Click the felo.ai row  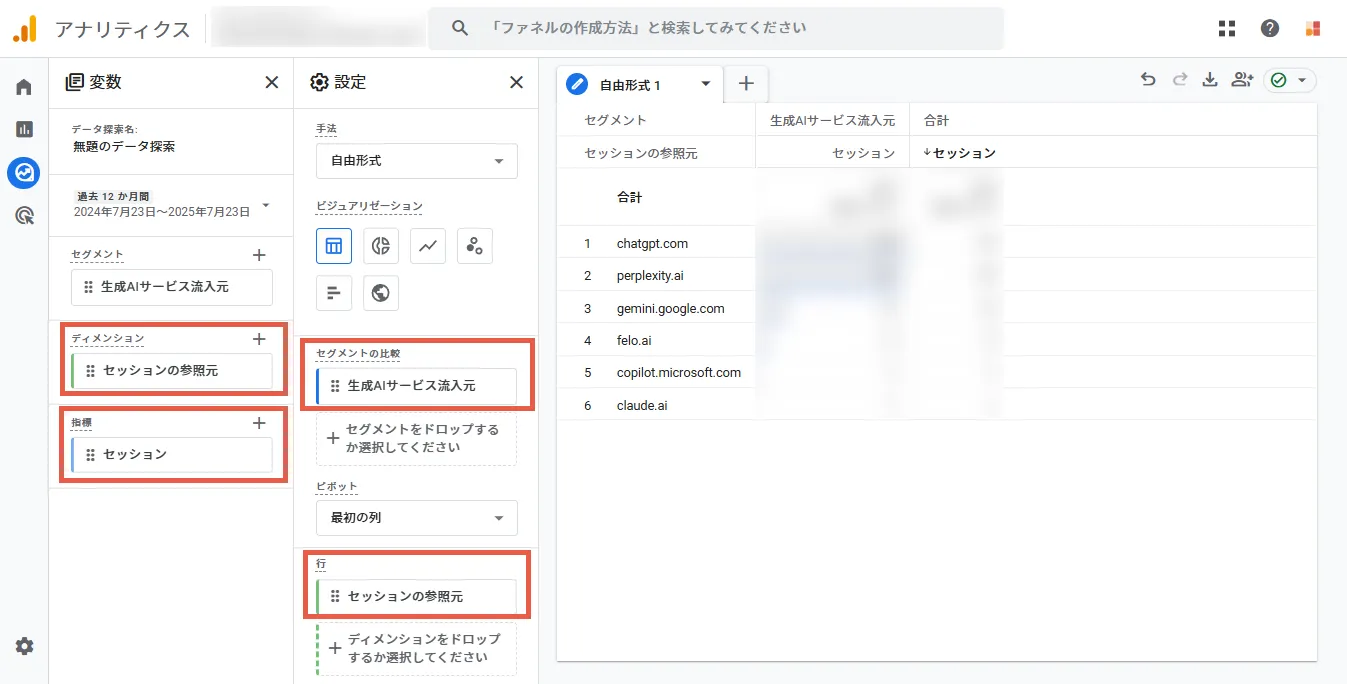(x=634, y=340)
